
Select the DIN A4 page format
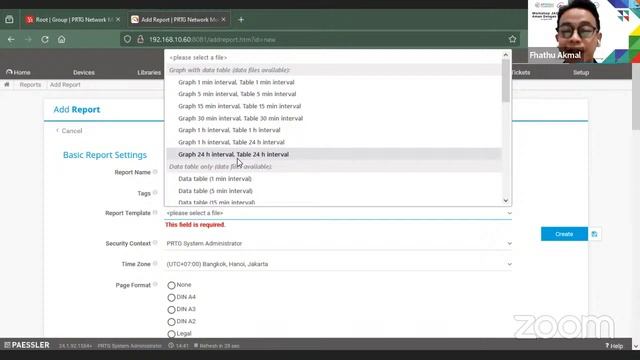pos(171,297)
